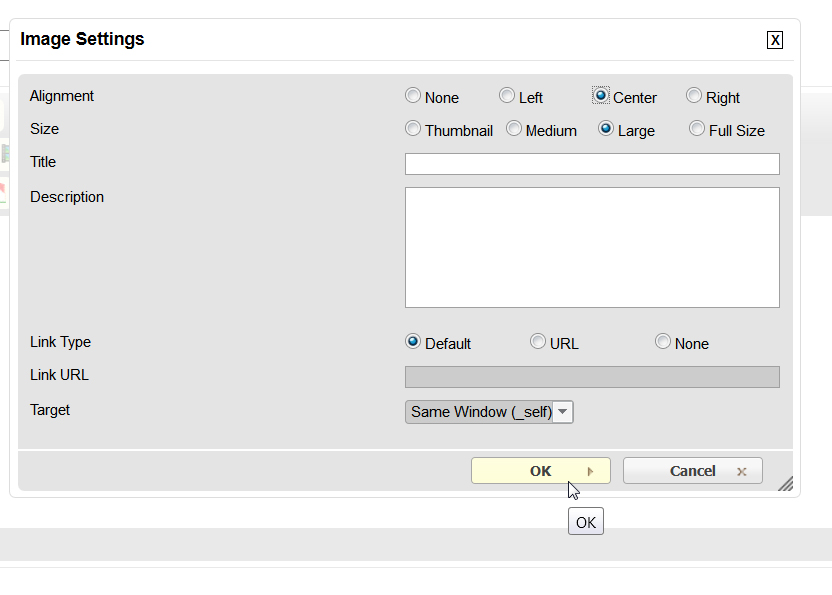Click into the Title text field
Viewport: 832px width, 595px height.
[x=592, y=164]
